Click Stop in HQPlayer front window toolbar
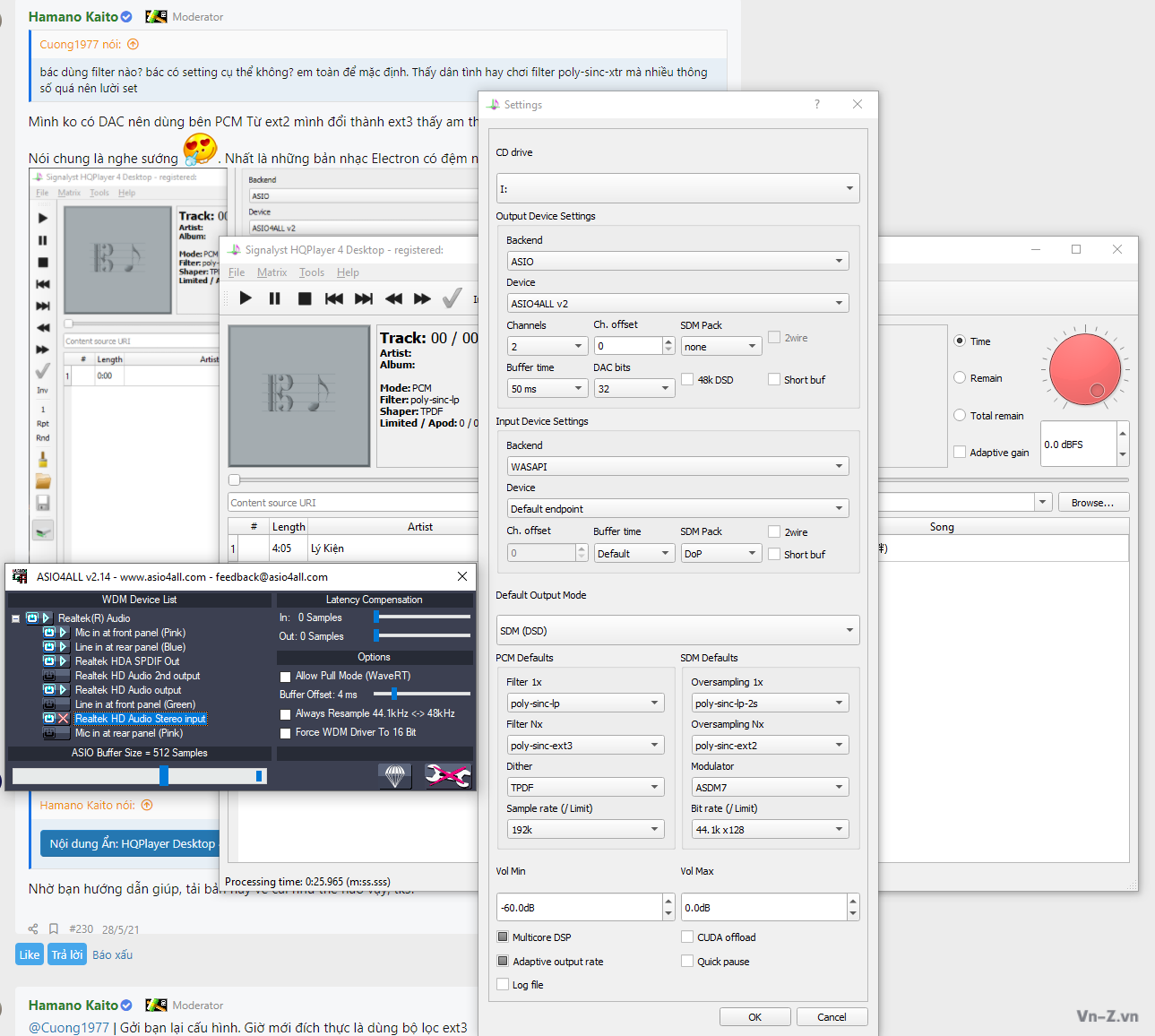The image size is (1155, 1036). click(x=305, y=298)
